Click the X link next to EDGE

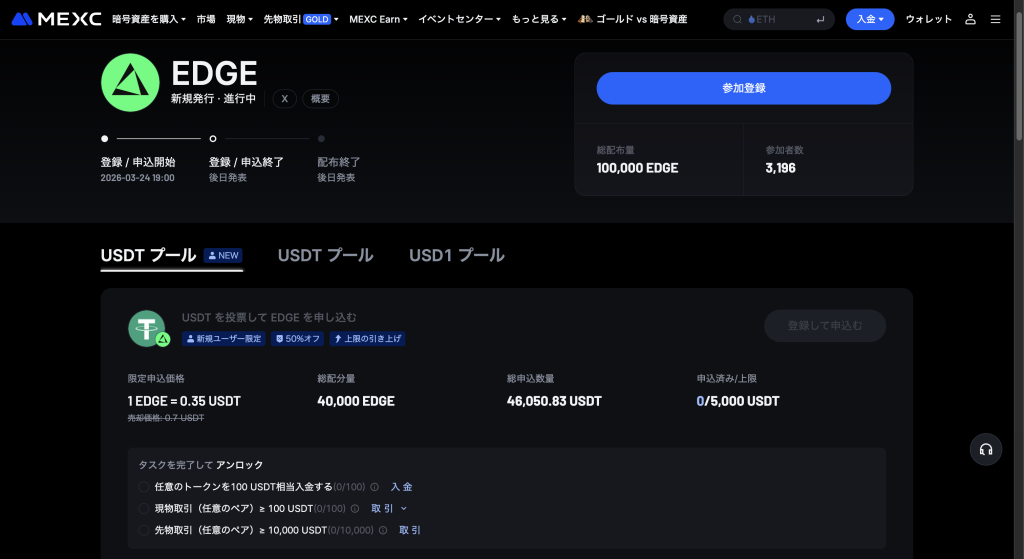pyautogui.click(x=284, y=99)
